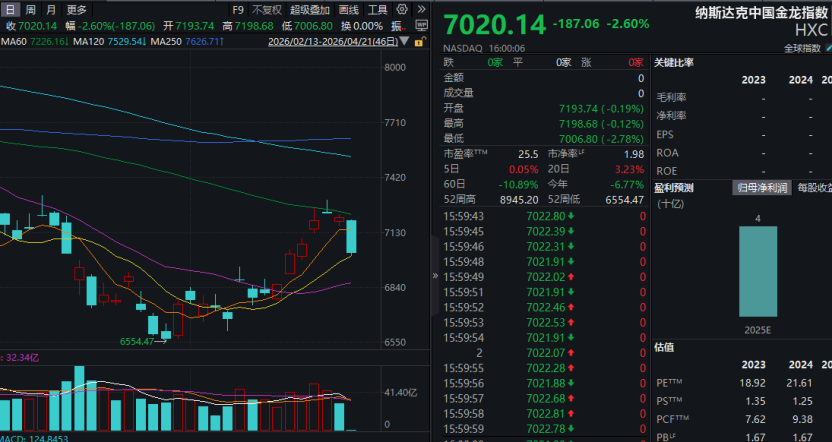832x442 pixels.
Task: Click the edit icon next to 全球指数
Action: tap(826, 47)
